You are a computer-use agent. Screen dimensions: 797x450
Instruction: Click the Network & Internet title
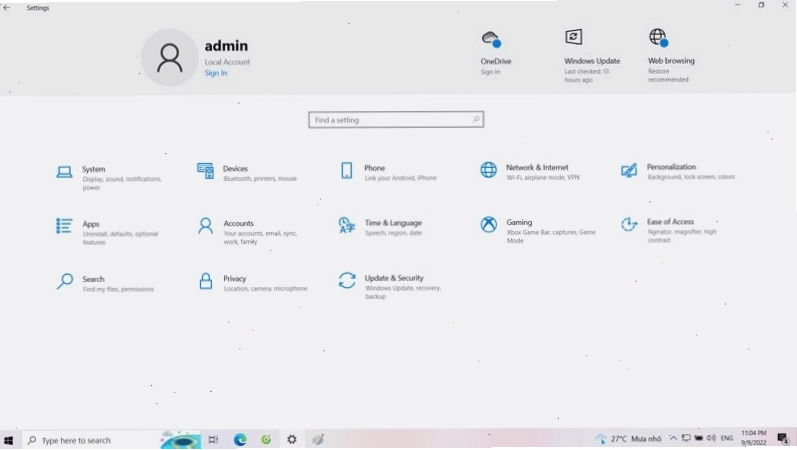click(537, 167)
